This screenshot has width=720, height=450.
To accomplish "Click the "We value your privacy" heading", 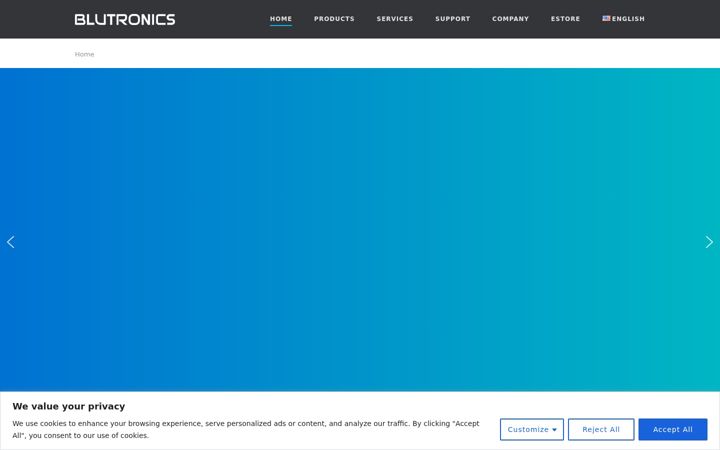I will tap(69, 406).
